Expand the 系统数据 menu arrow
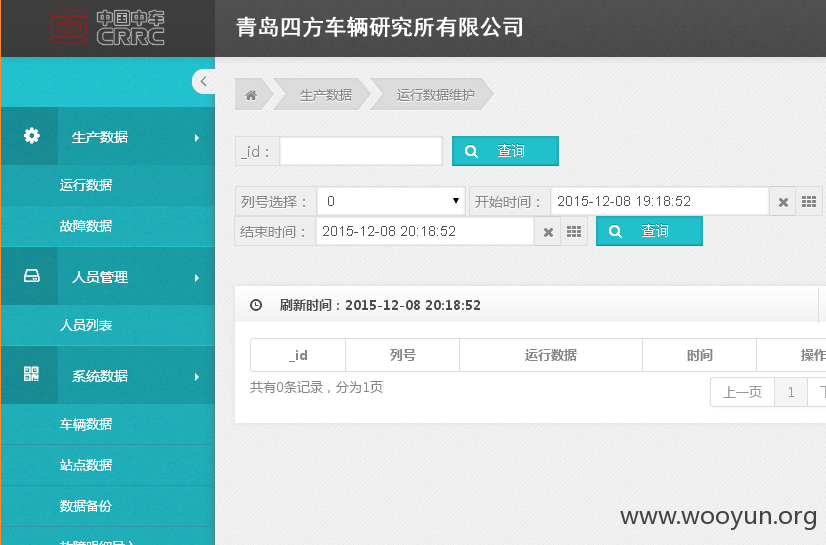Image resolution: width=826 pixels, height=545 pixels. [196, 377]
